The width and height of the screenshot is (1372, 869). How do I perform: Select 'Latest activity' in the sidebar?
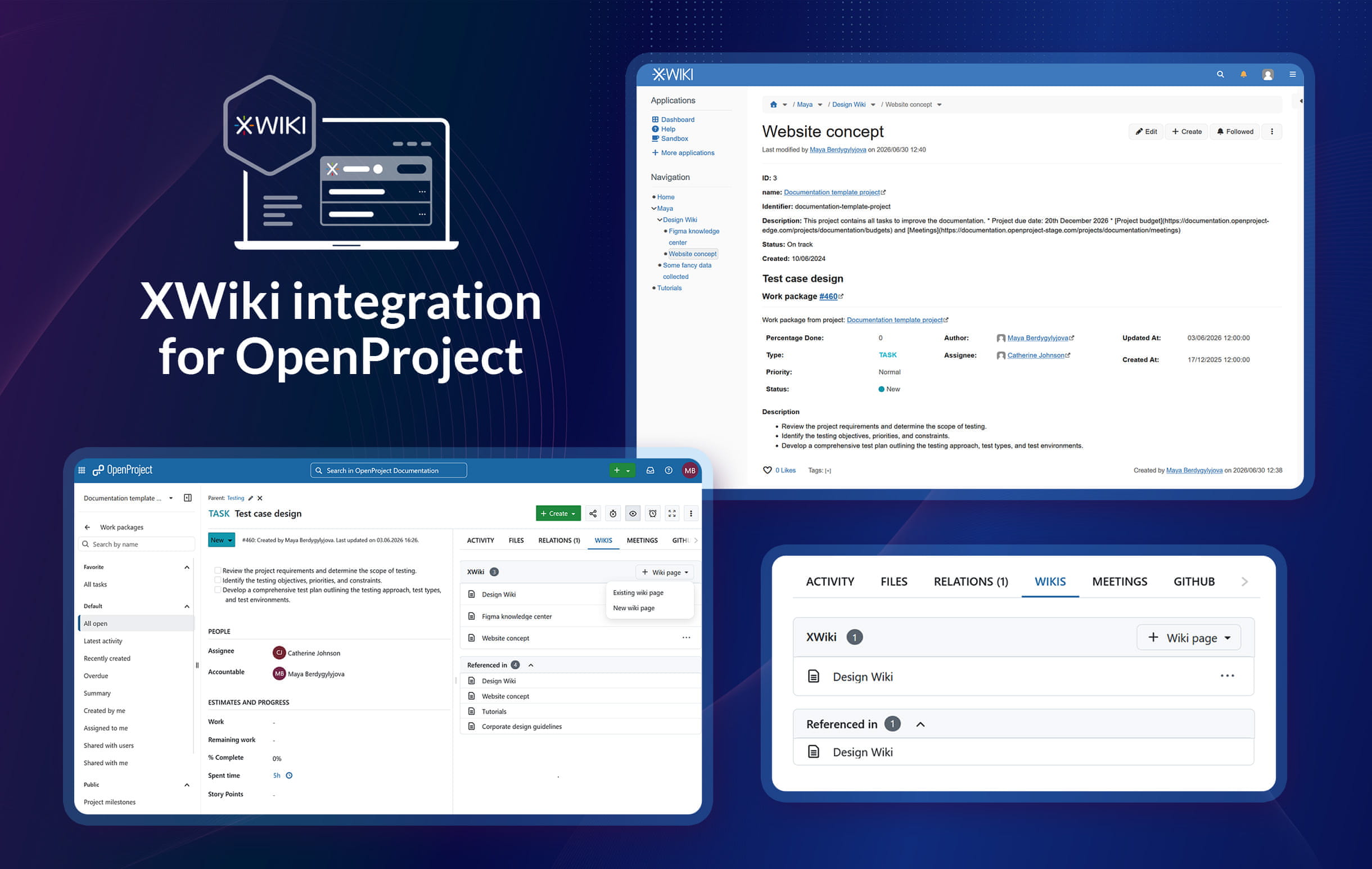(103, 641)
